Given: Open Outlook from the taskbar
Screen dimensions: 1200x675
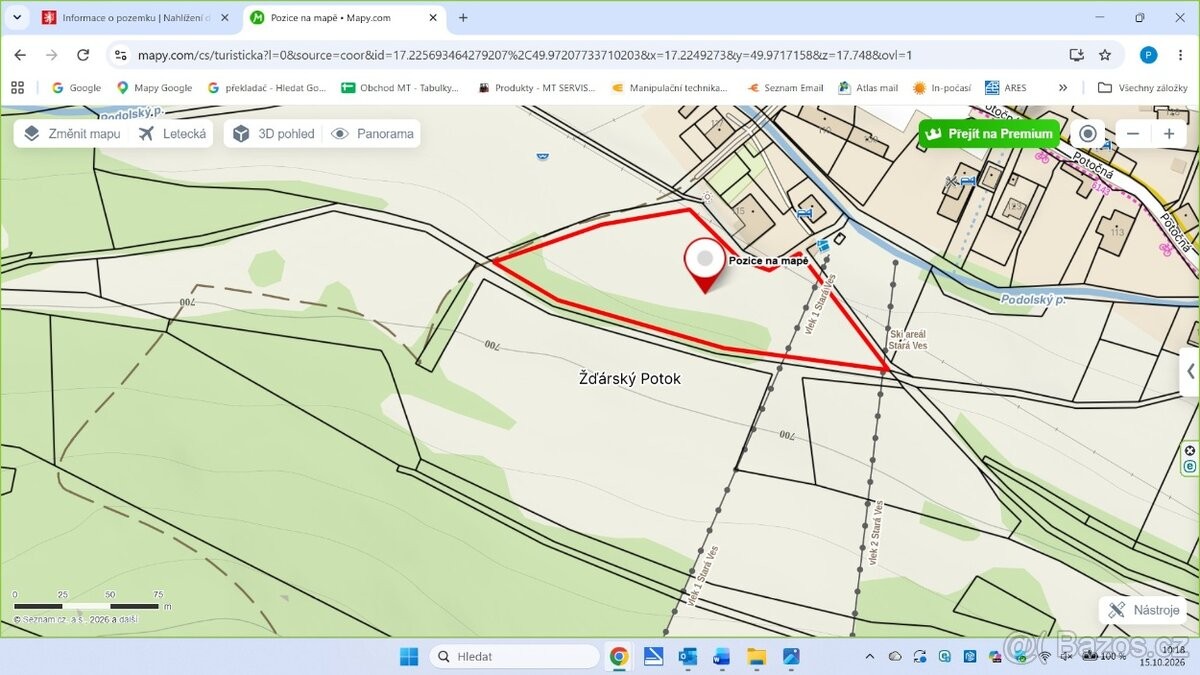Looking at the screenshot, I should click(687, 656).
